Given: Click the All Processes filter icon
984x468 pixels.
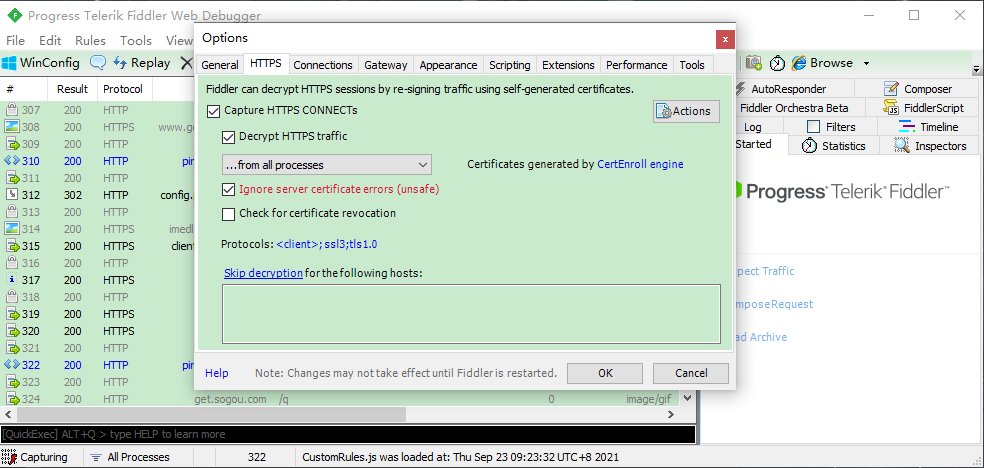Looking at the screenshot, I should 95,457.
